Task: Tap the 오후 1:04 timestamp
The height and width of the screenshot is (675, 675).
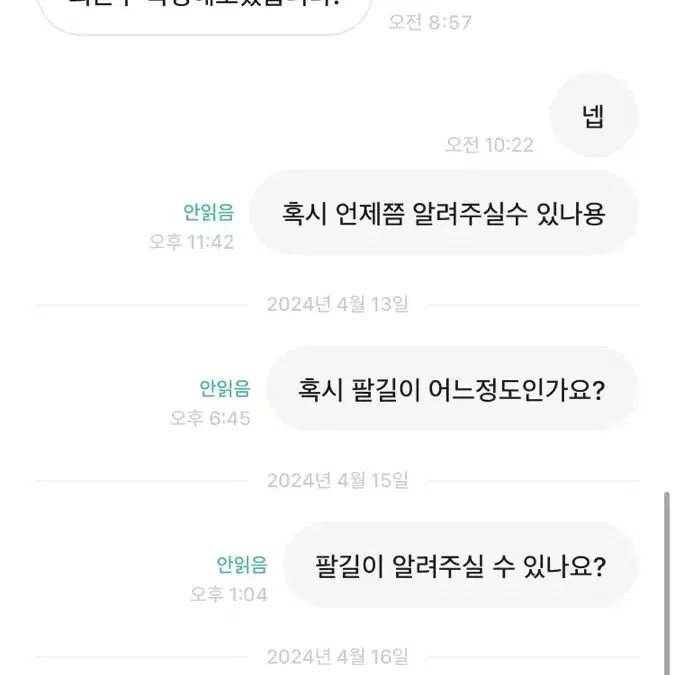Action: pos(229,594)
